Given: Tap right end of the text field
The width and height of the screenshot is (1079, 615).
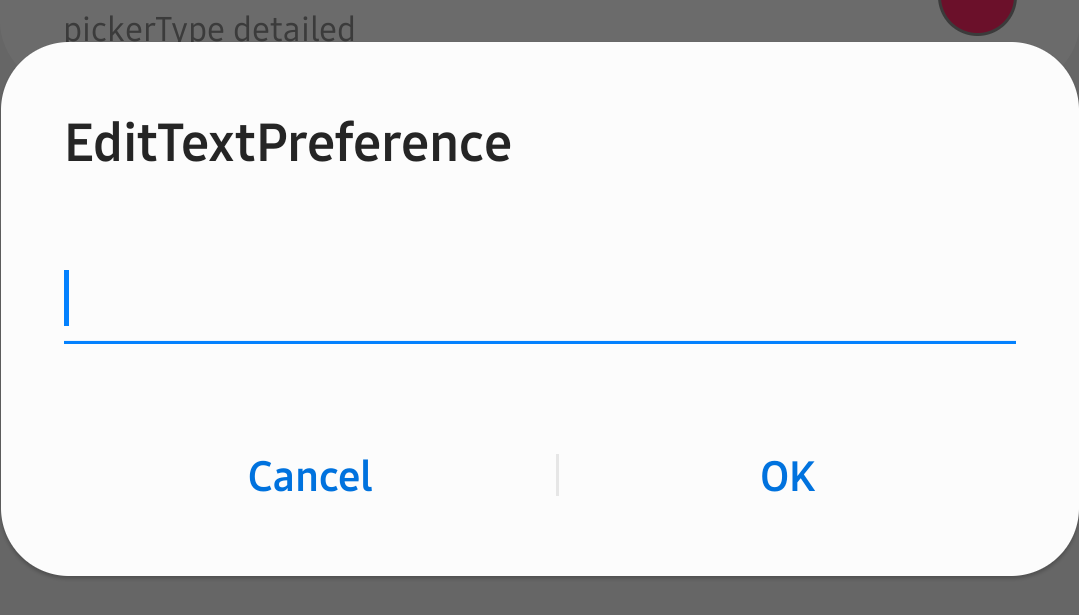Looking at the screenshot, I should click(x=990, y=300).
